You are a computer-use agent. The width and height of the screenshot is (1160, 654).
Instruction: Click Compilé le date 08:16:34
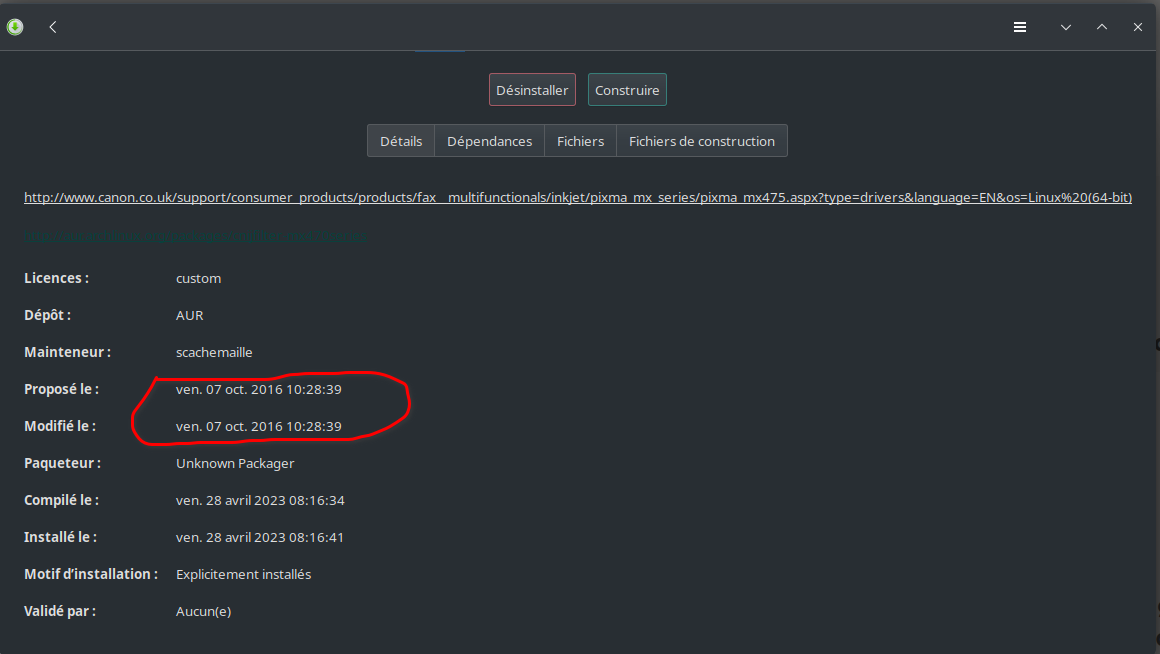pyautogui.click(x=260, y=500)
